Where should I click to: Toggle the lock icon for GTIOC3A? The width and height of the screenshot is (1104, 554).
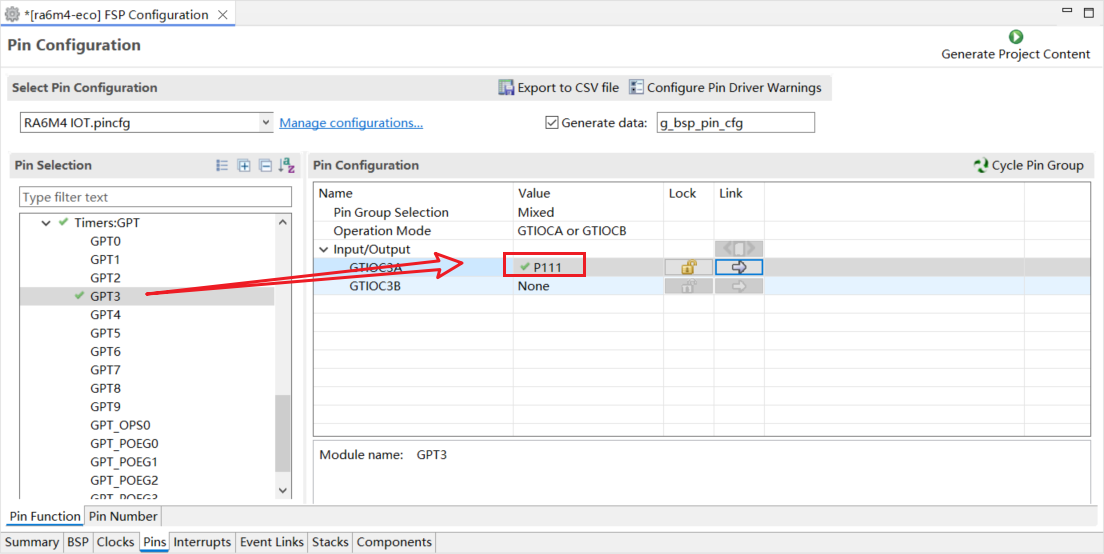point(689,267)
